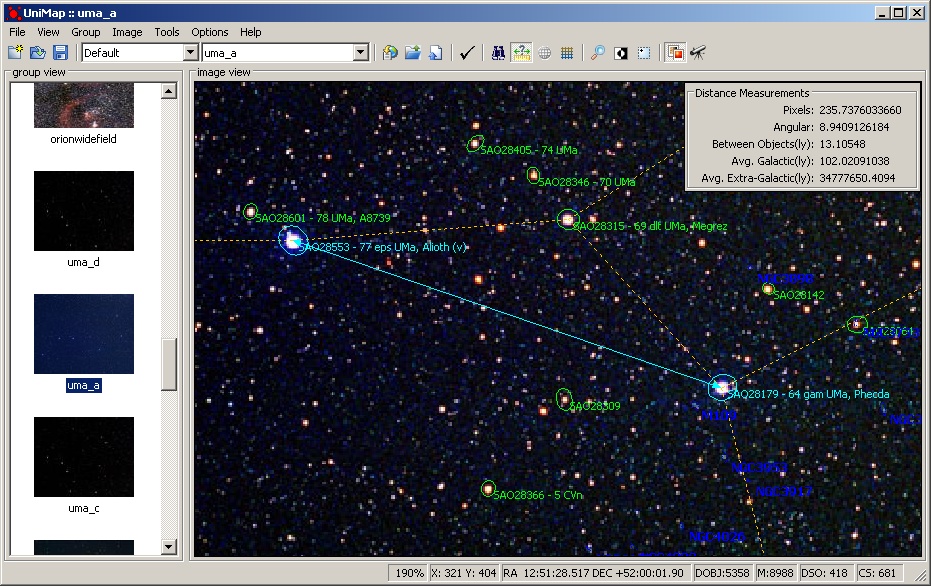Click the new image toolbar icon
931x586 pixels.
click(15, 53)
